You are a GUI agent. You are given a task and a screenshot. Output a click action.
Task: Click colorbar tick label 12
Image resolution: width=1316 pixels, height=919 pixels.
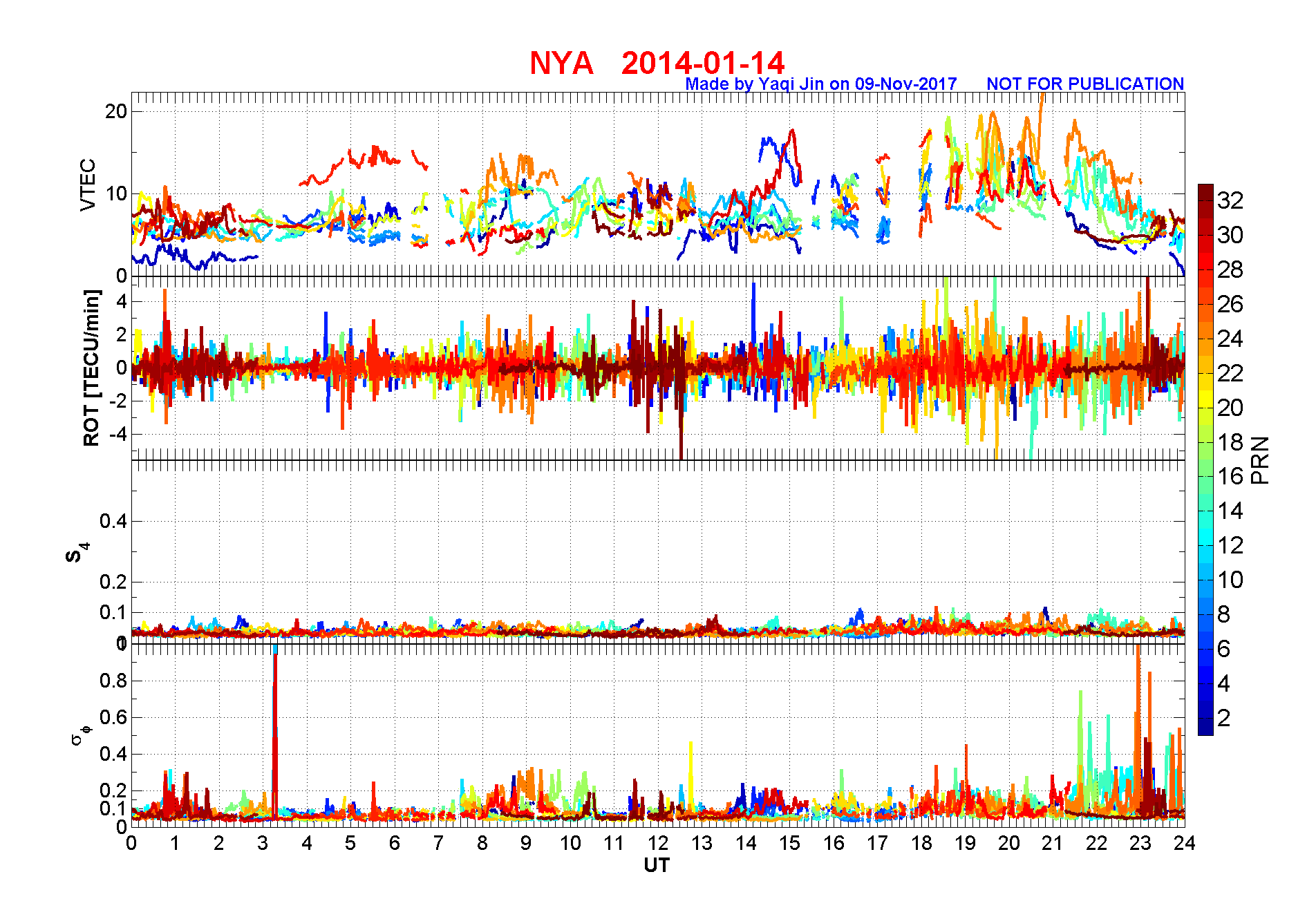pyautogui.click(x=1230, y=545)
